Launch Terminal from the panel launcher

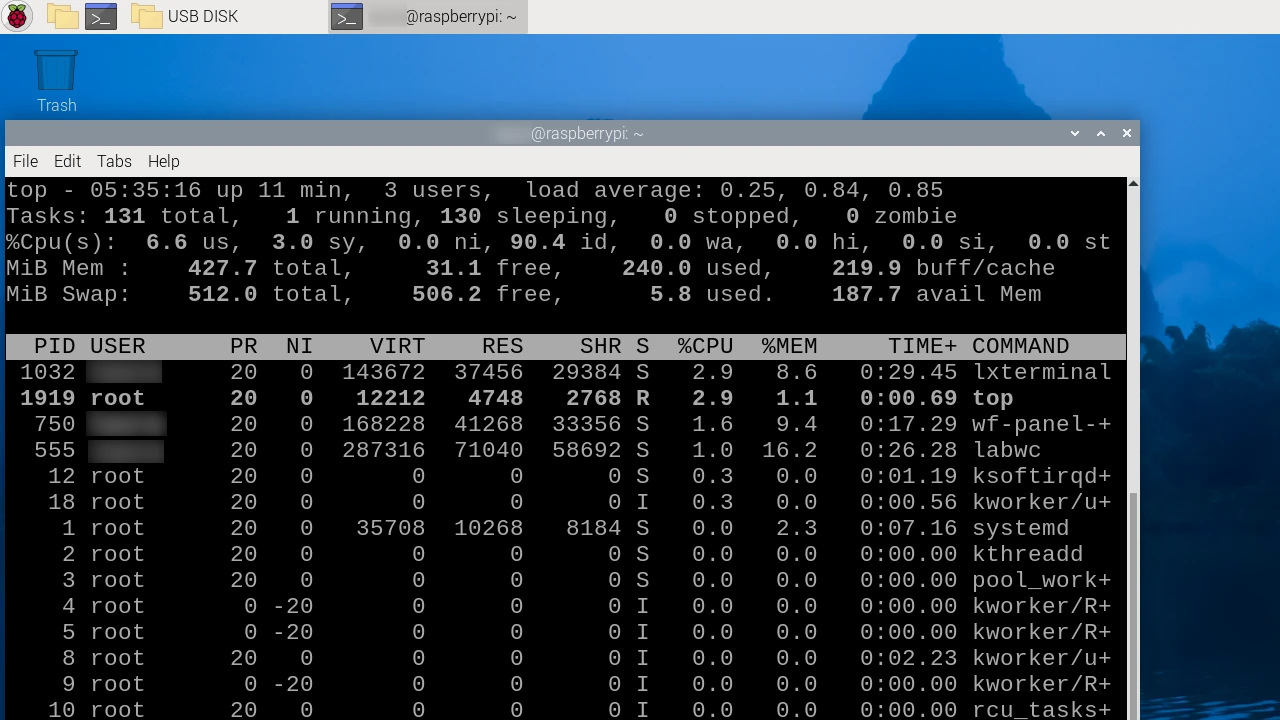tap(101, 16)
